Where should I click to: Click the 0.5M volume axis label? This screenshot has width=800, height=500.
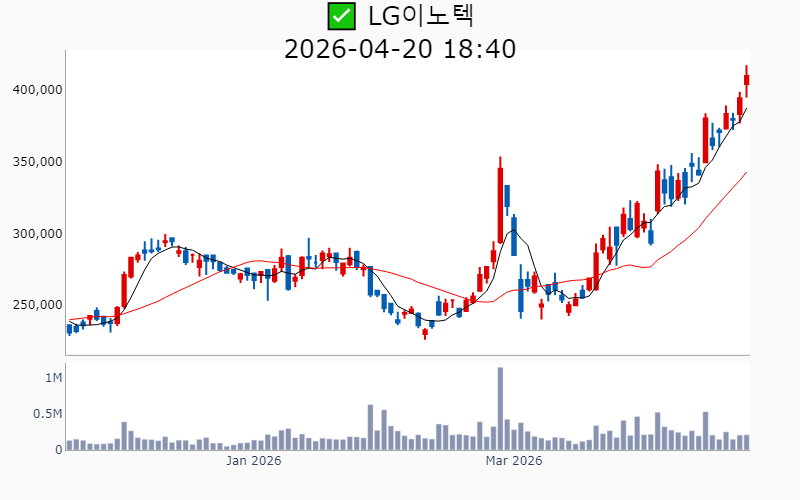coord(47,414)
